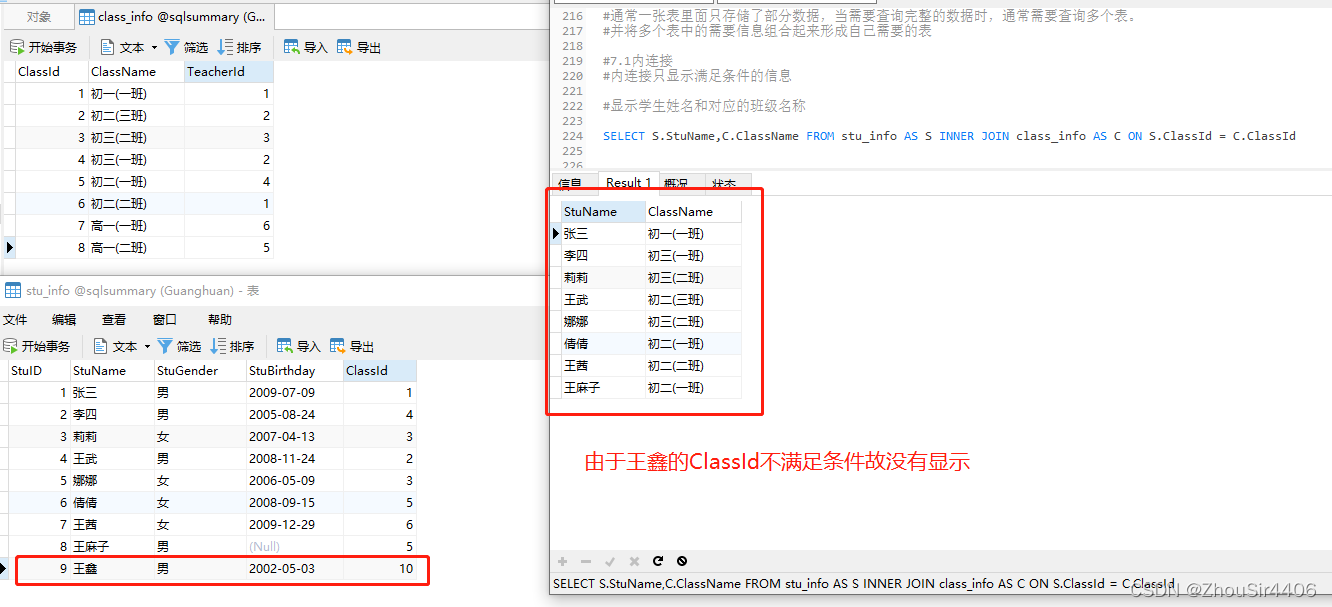Stop the running query with the cancel icon
Viewport: 1332px width, 607px height.
682,561
